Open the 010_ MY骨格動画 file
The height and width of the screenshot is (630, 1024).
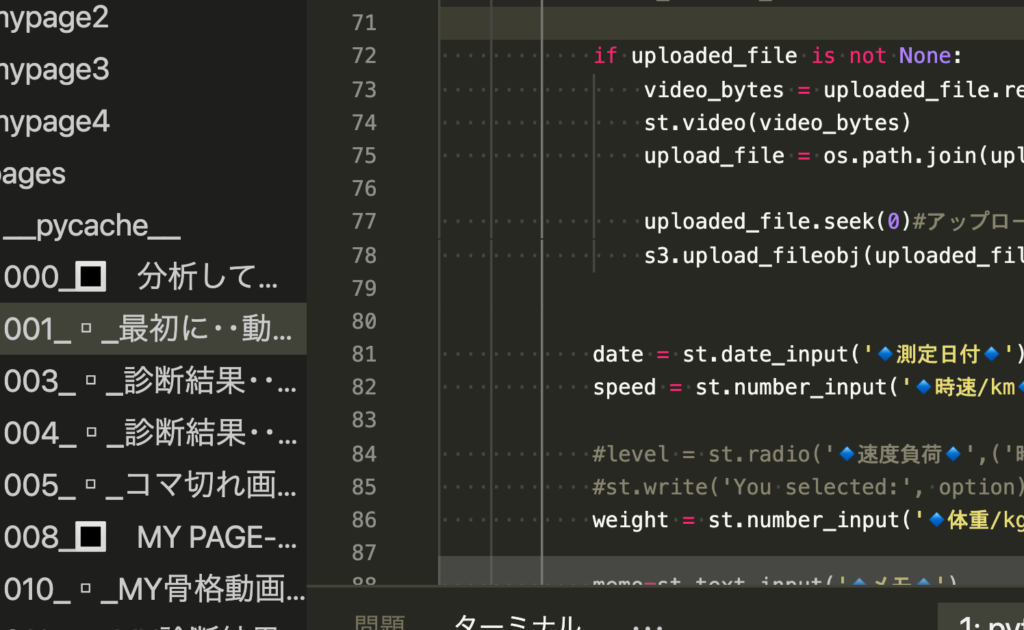tap(150, 590)
